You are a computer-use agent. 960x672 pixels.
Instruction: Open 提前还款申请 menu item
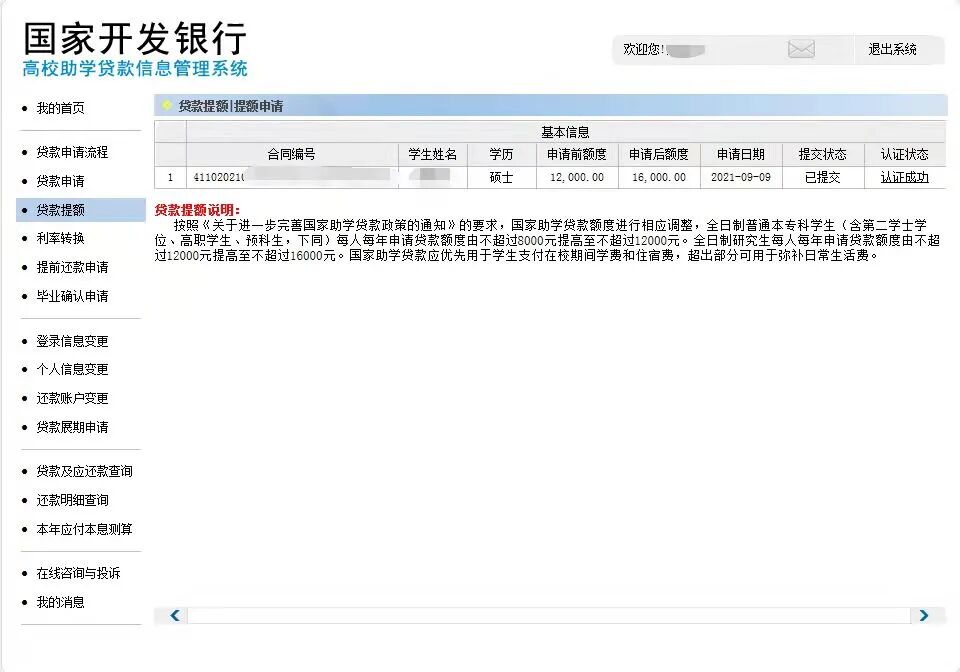[x=72, y=267]
